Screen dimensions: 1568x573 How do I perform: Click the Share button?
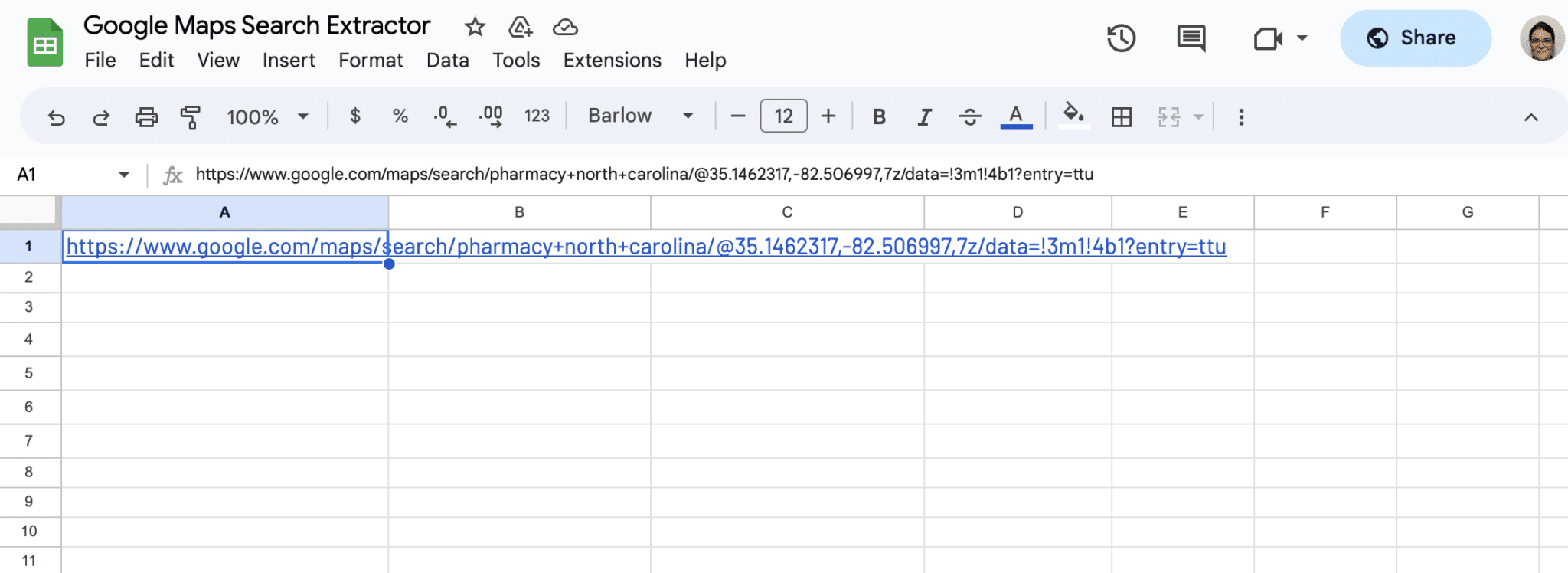(x=1415, y=38)
